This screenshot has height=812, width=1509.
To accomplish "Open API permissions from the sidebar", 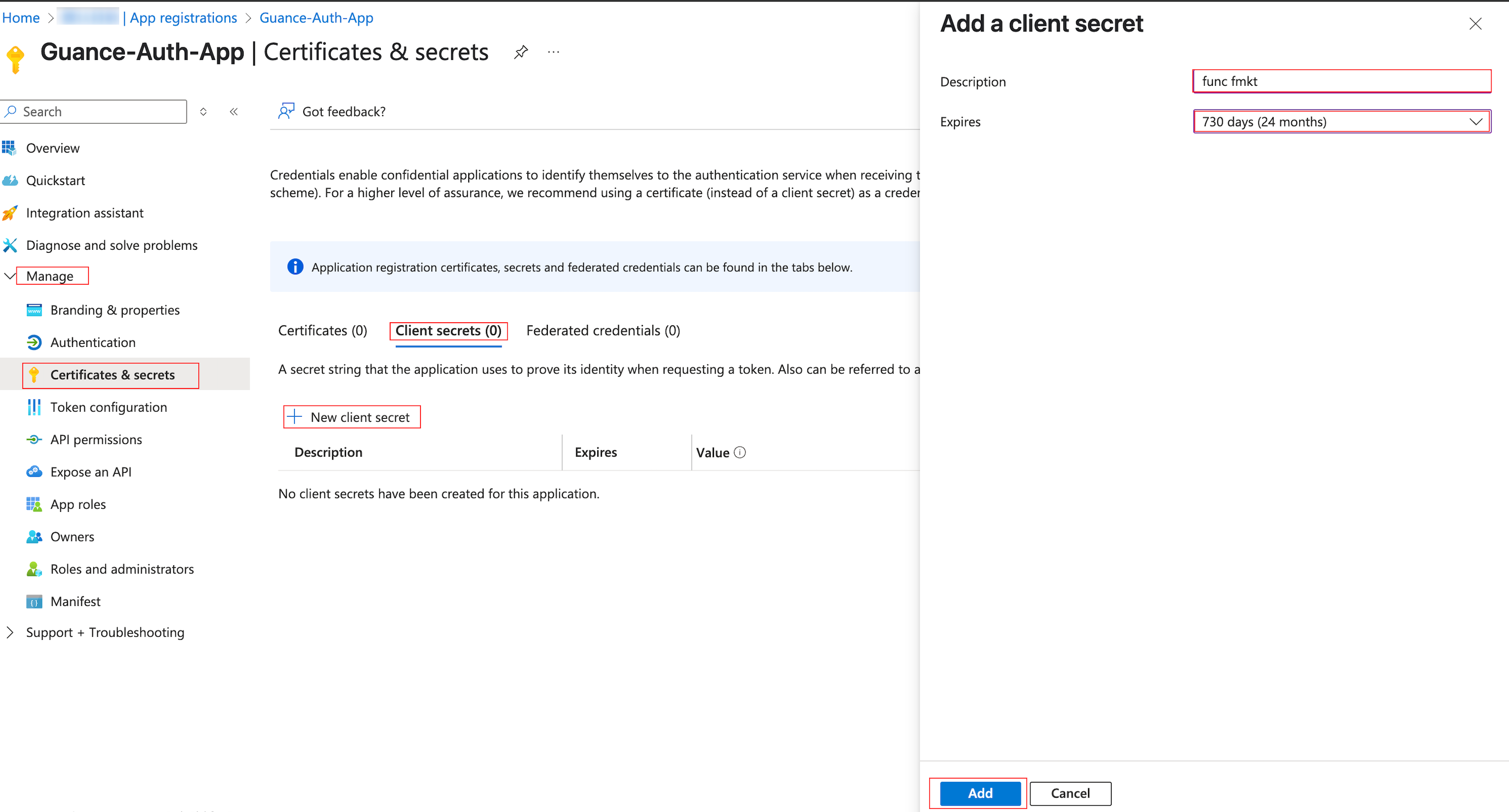I will [x=96, y=439].
